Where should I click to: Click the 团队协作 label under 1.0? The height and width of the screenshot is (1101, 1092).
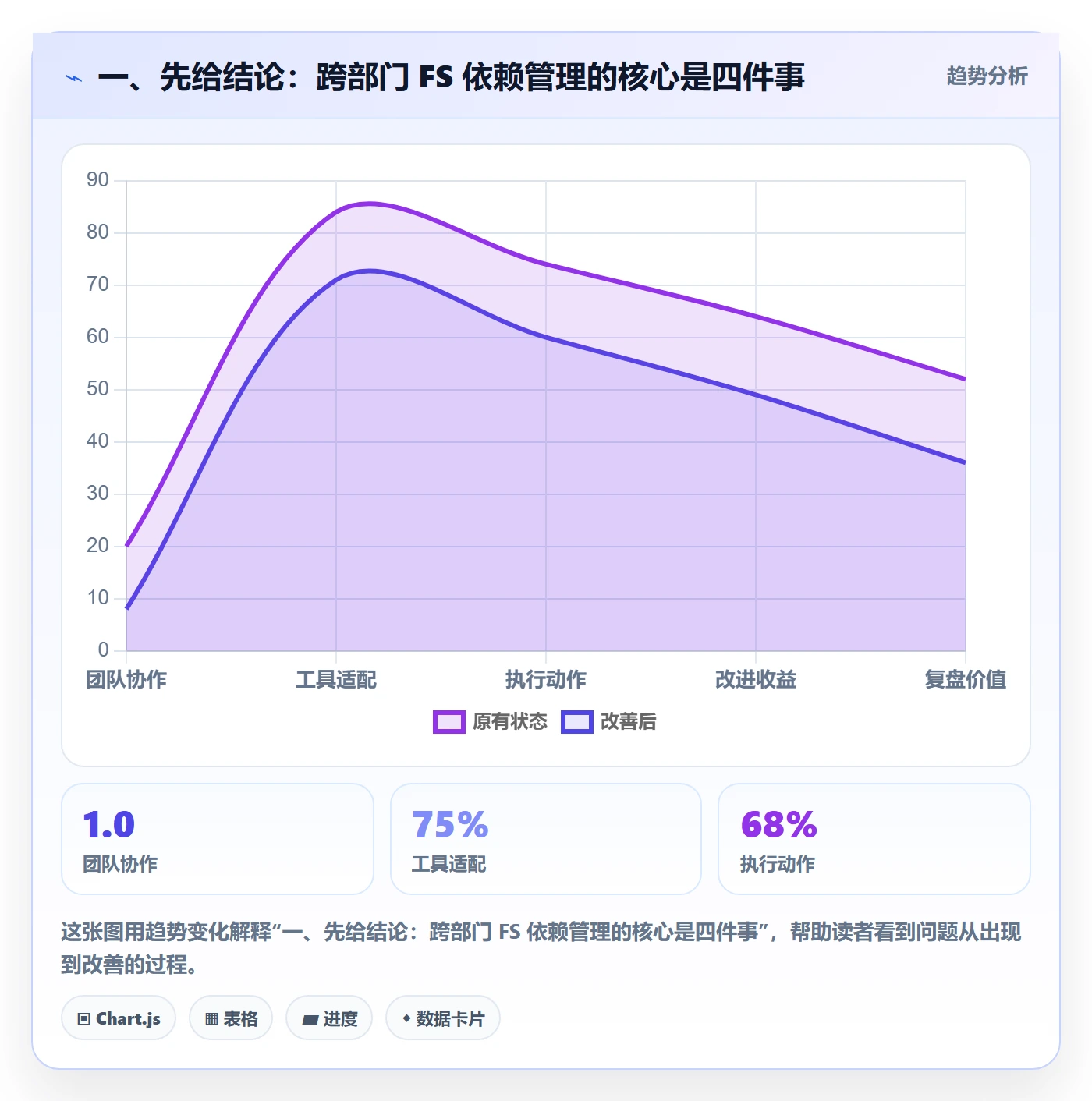tap(120, 864)
